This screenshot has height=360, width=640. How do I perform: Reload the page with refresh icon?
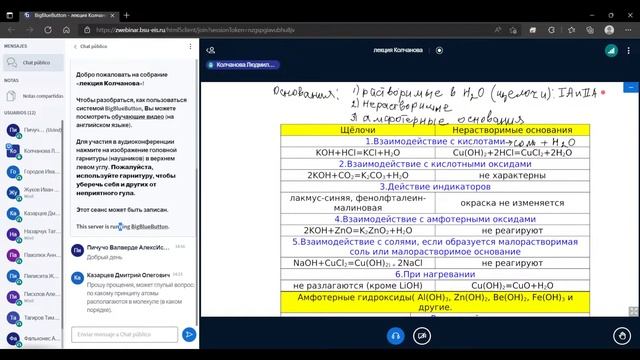pyautogui.click(x=48, y=30)
